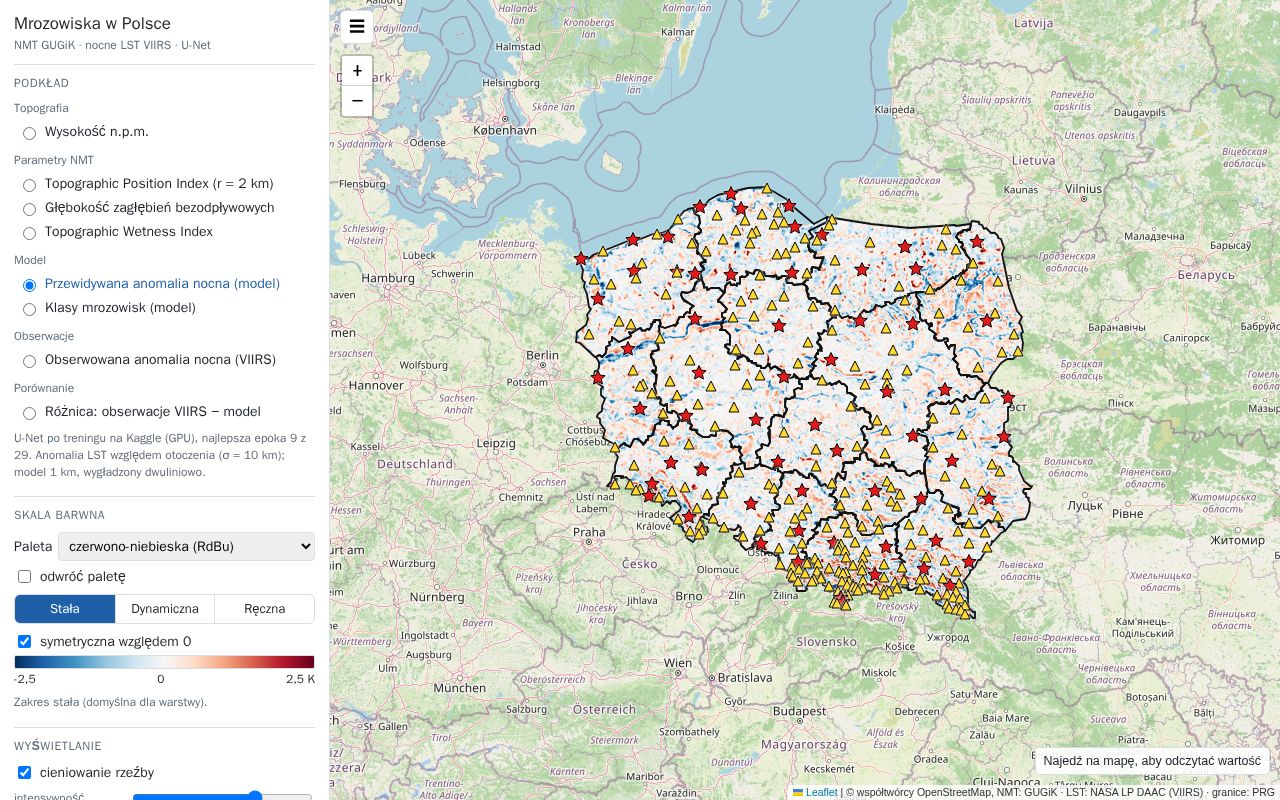Image resolution: width=1280 pixels, height=800 pixels.
Task: Switch to the Dynamiczna scale tab
Action: click(x=165, y=609)
